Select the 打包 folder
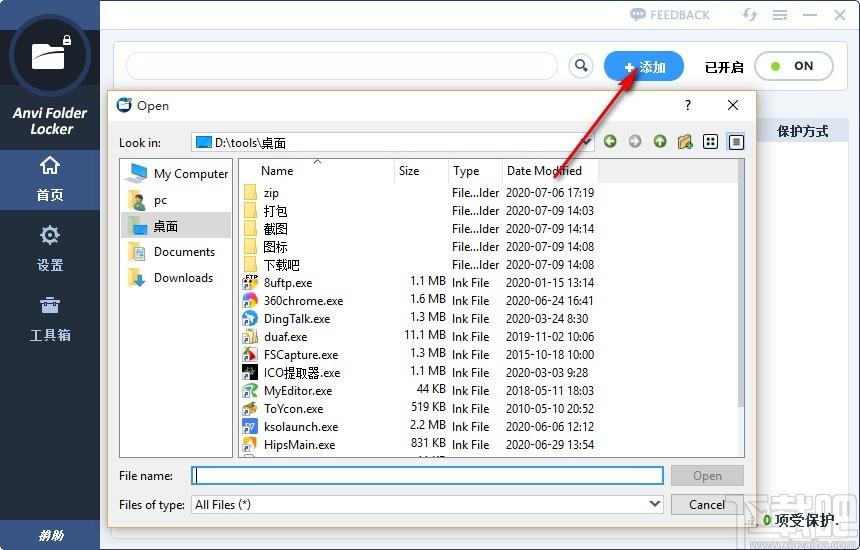This screenshot has height=550, width=860. click(275, 211)
